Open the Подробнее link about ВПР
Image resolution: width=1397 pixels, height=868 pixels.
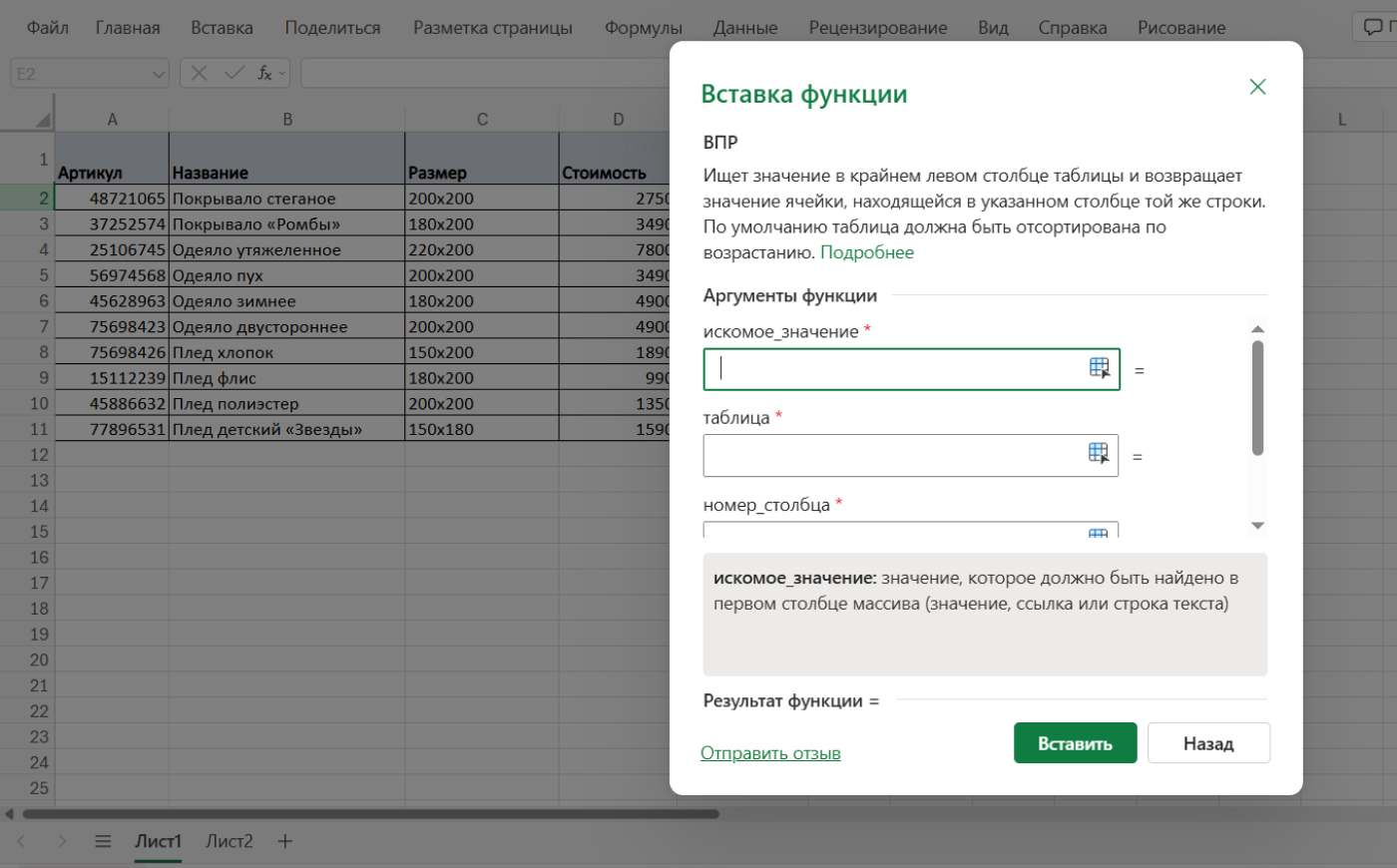coord(868,251)
